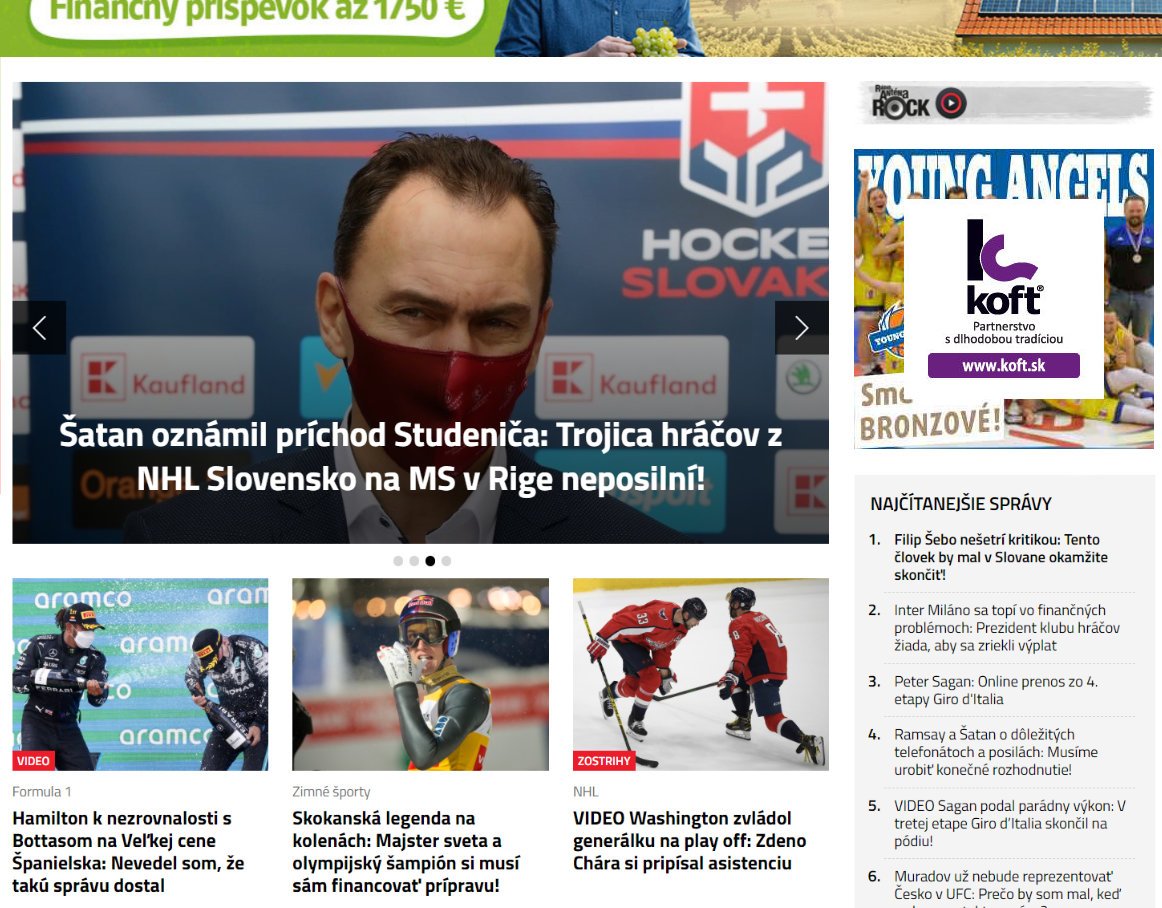Click the VIDEO badge on Hamilton photo
The height and width of the screenshot is (908, 1162).
click(x=33, y=760)
